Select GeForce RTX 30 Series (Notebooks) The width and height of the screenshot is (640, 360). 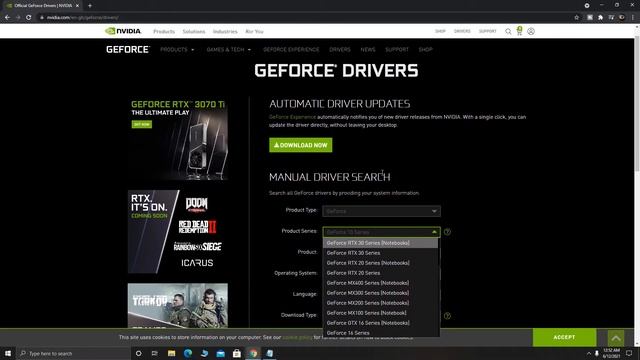tap(380, 243)
